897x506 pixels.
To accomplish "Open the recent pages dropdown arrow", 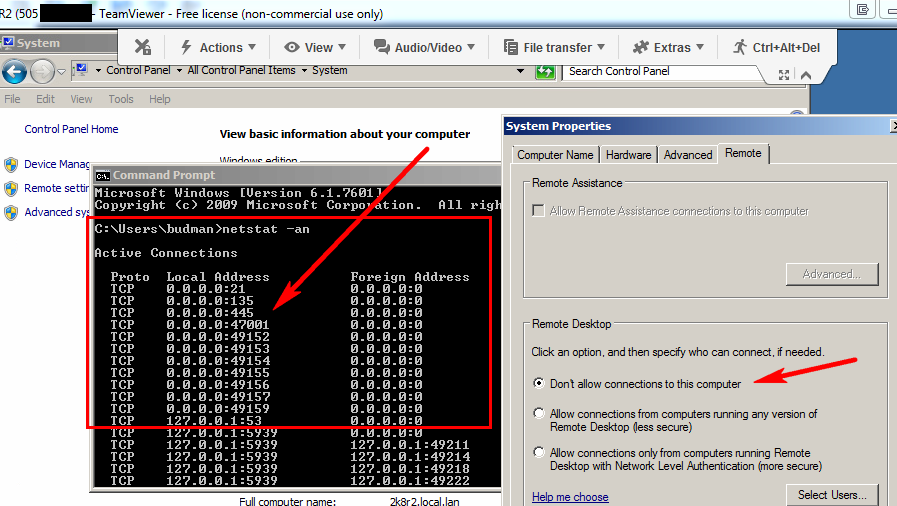I will click(x=61, y=72).
